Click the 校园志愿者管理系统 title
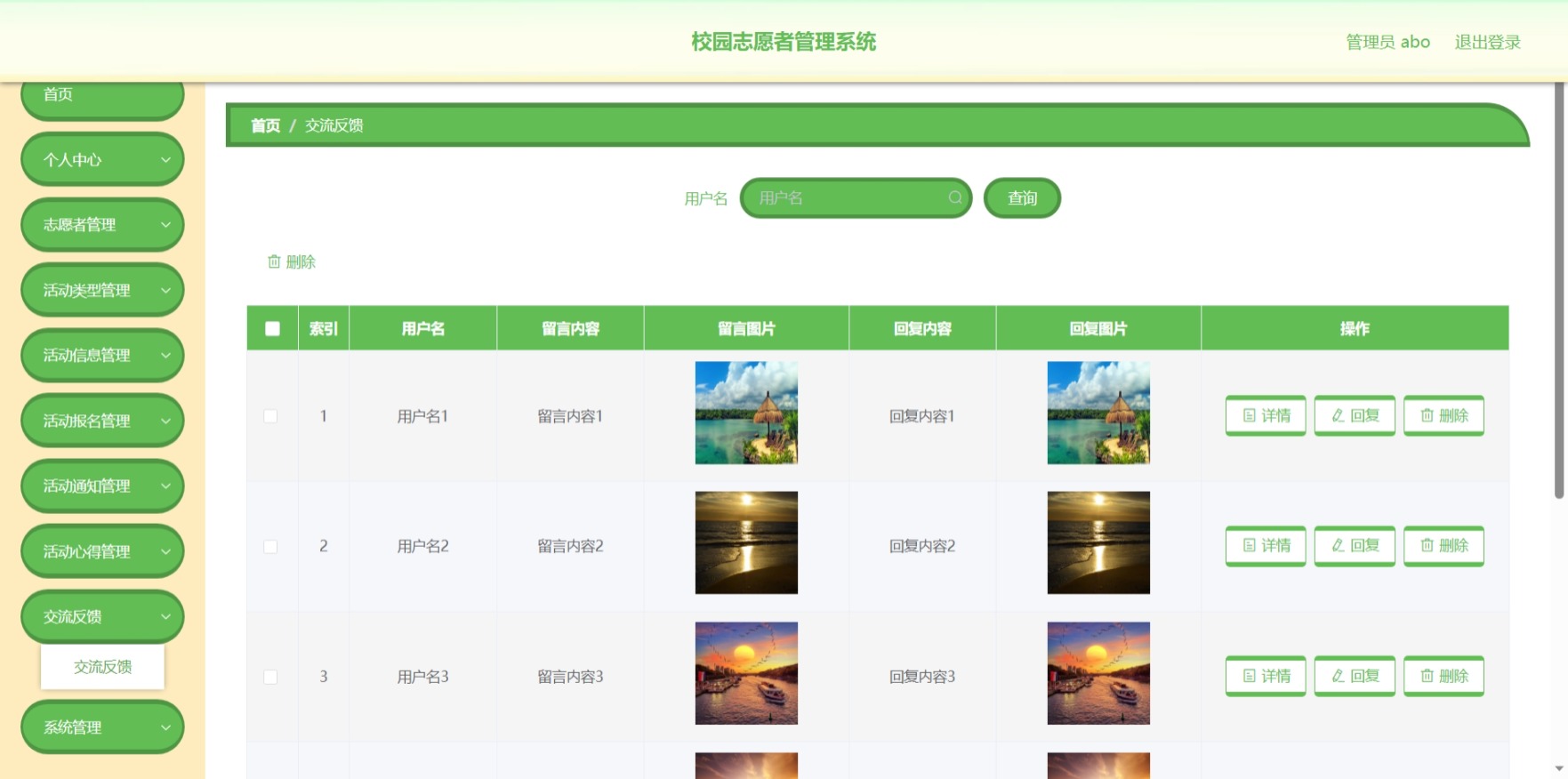Viewport: 1568px width, 779px height. click(784, 42)
